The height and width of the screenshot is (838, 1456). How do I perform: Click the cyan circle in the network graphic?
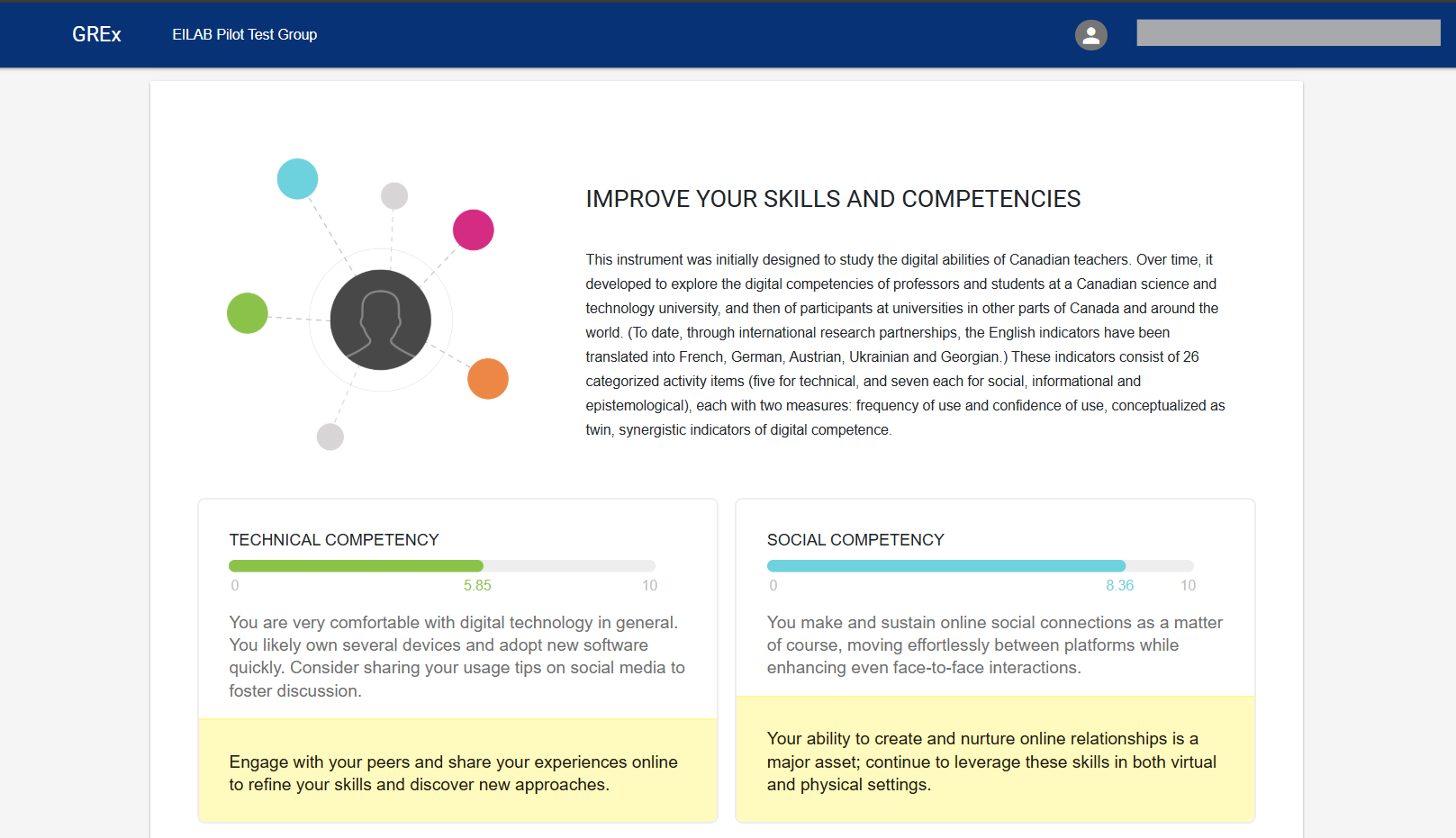click(297, 178)
